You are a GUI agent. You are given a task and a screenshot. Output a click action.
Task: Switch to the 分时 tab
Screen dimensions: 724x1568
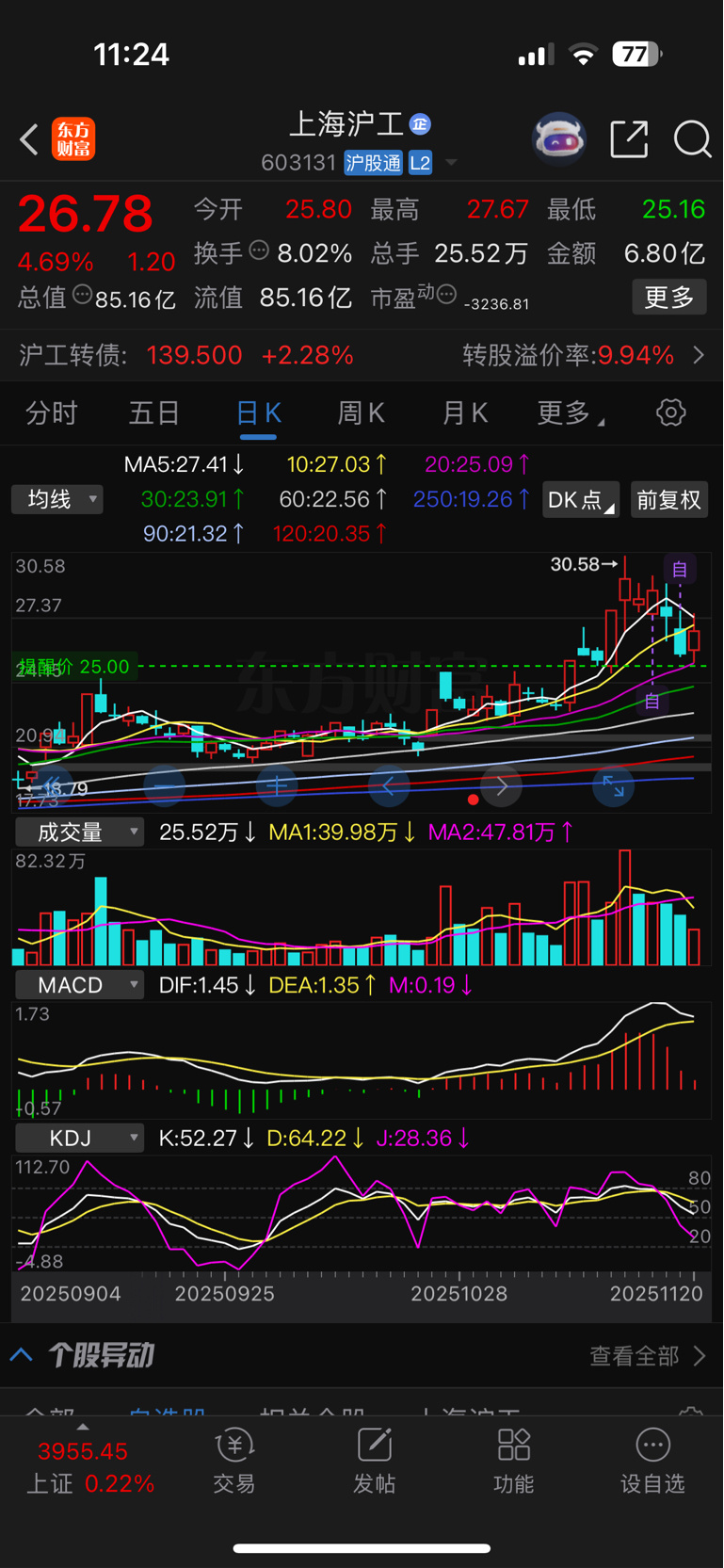point(52,412)
